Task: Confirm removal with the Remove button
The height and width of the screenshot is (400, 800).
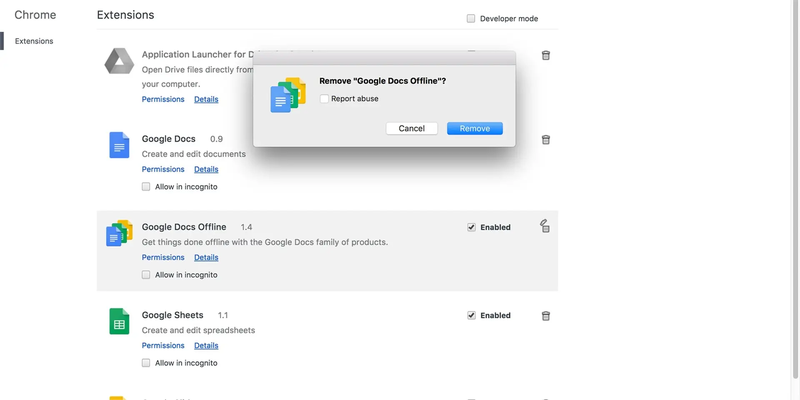Action: [x=475, y=129]
